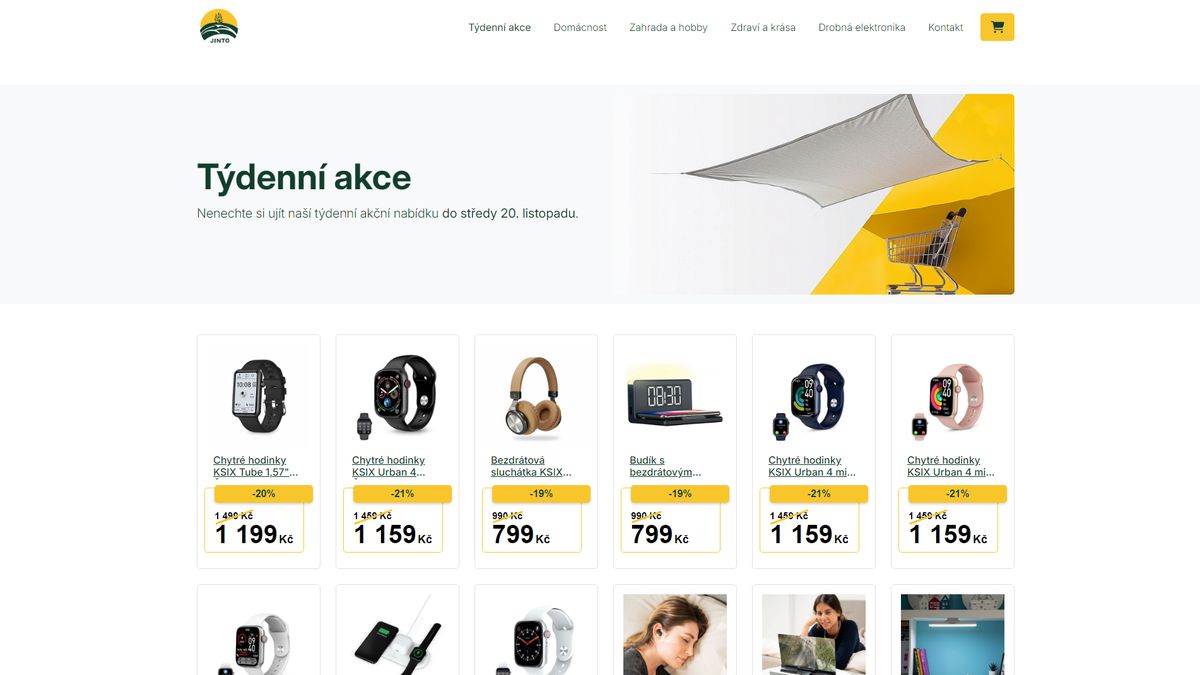The width and height of the screenshot is (1200, 675).
Task: Open Chytré hodinky KSIX Tube 1,57" link
Action: click(256, 466)
